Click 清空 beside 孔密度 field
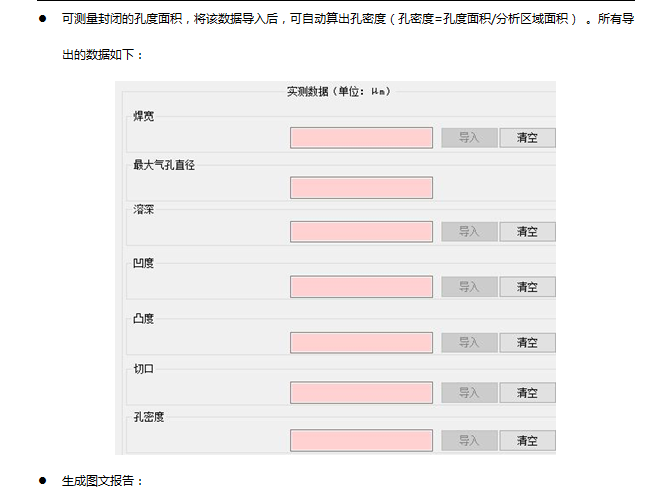The width and height of the screenshot is (671, 499). click(x=527, y=440)
